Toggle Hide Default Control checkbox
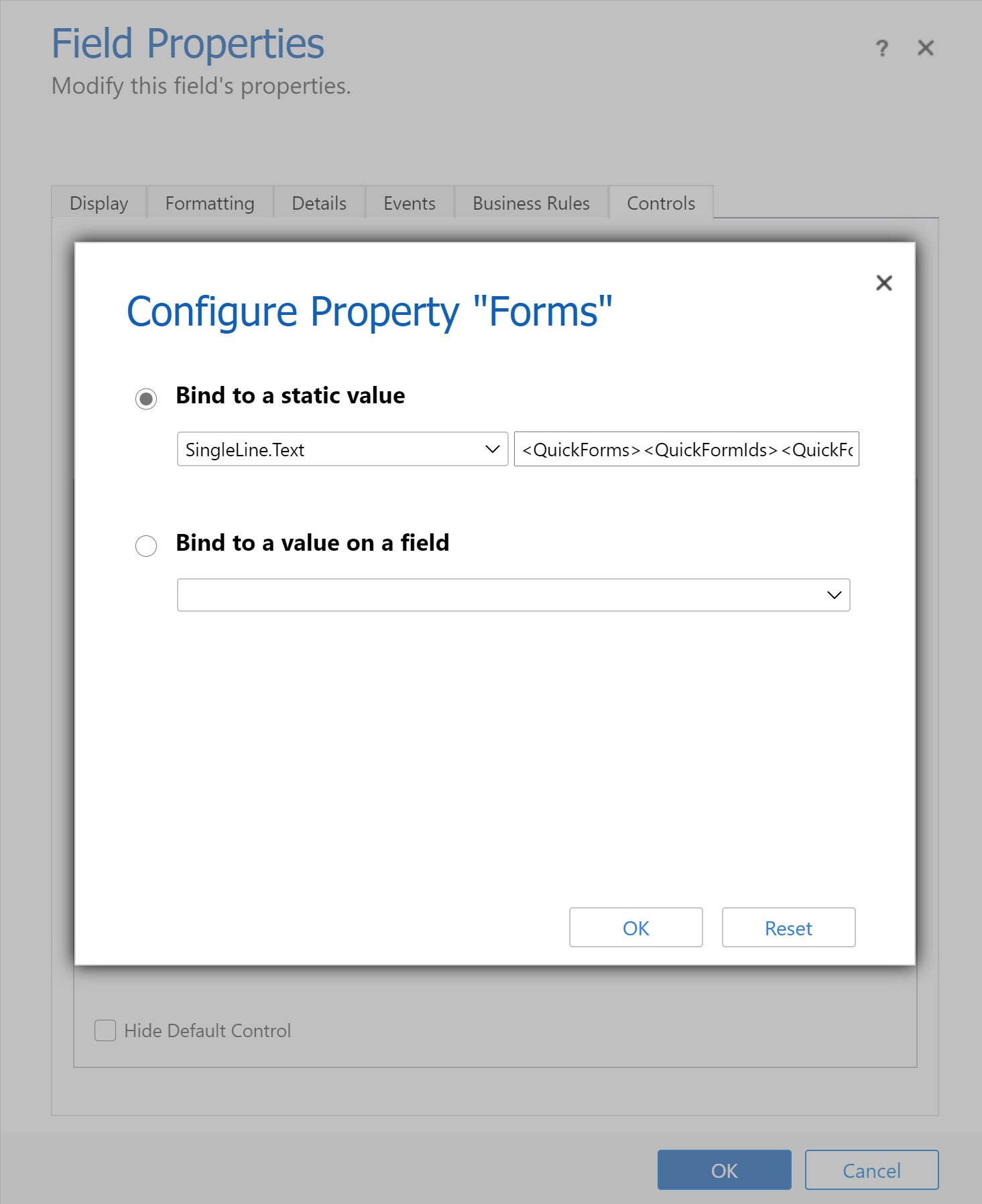This screenshot has height=1204, width=982. [x=105, y=1030]
